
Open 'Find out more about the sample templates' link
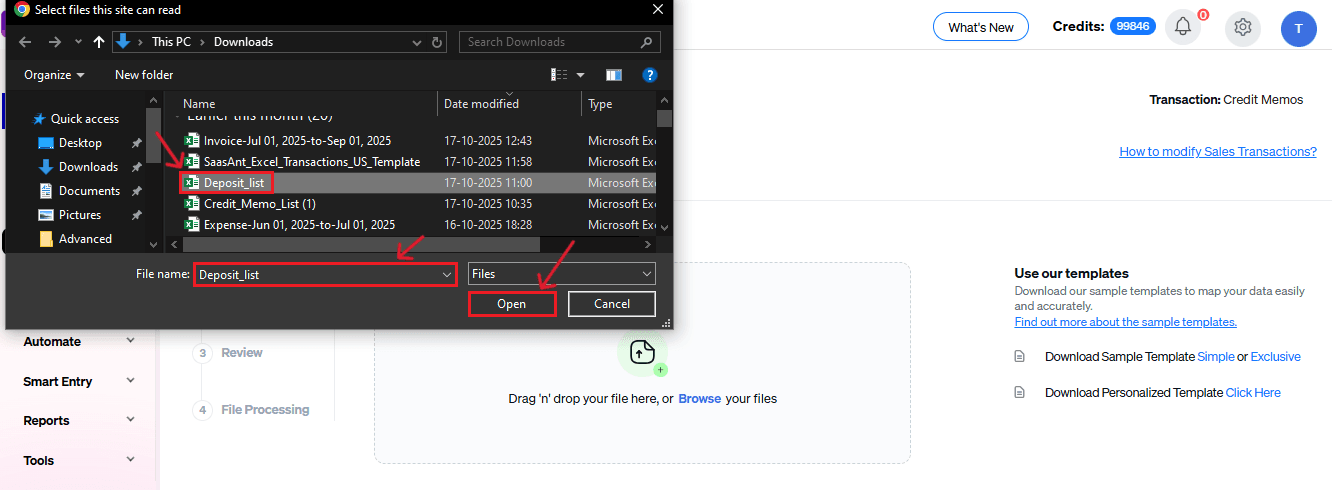(1125, 322)
